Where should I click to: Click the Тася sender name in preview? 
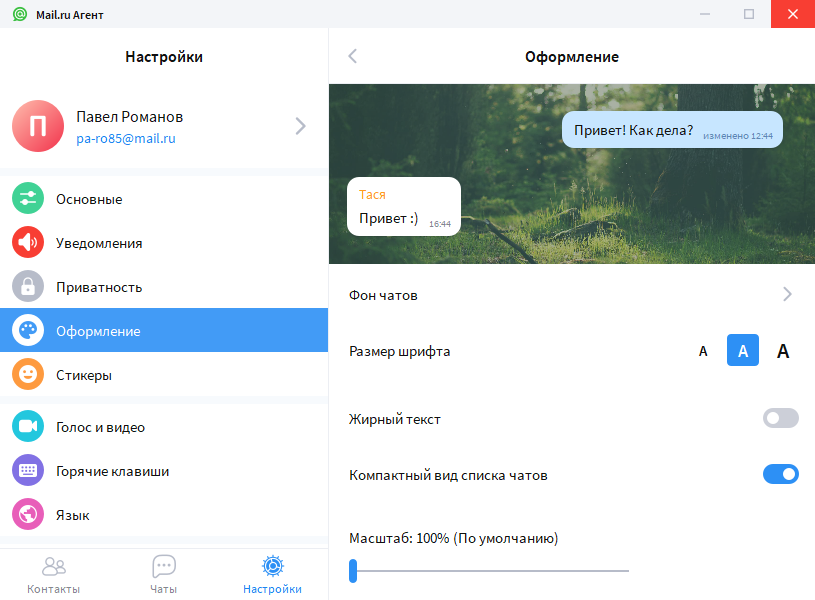[372, 194]
